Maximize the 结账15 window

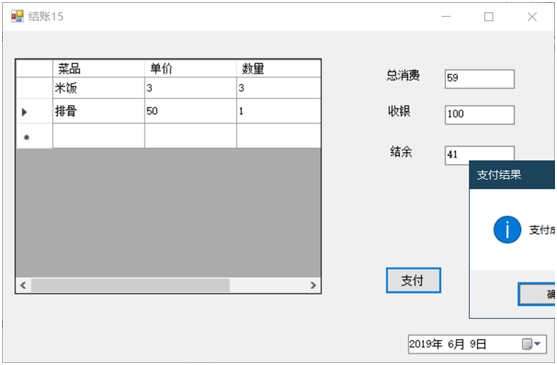click(x=489, y=17)
